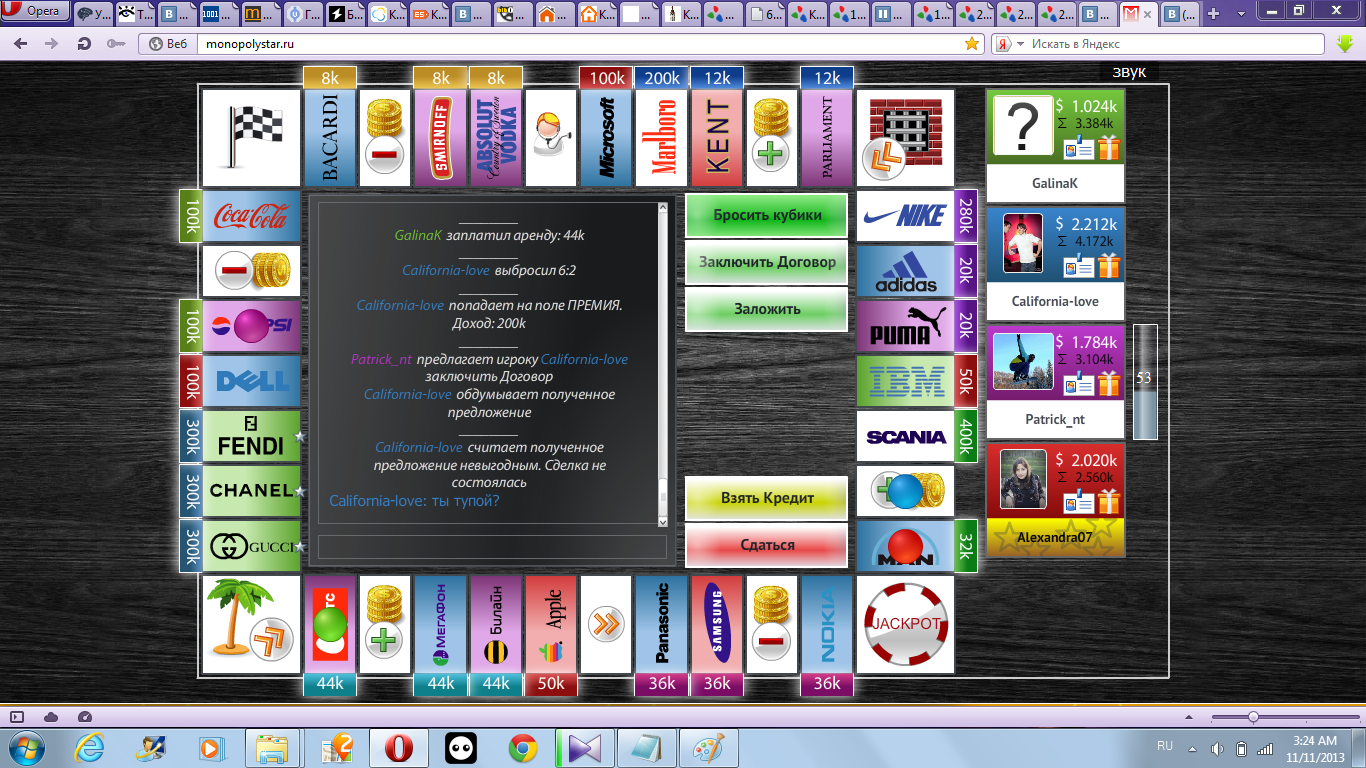Image resolution: width=1366 pixels, height=768 pixels.
Task: Open Patrick_nt's profile card icon
Action: [x=1078, y=383]
